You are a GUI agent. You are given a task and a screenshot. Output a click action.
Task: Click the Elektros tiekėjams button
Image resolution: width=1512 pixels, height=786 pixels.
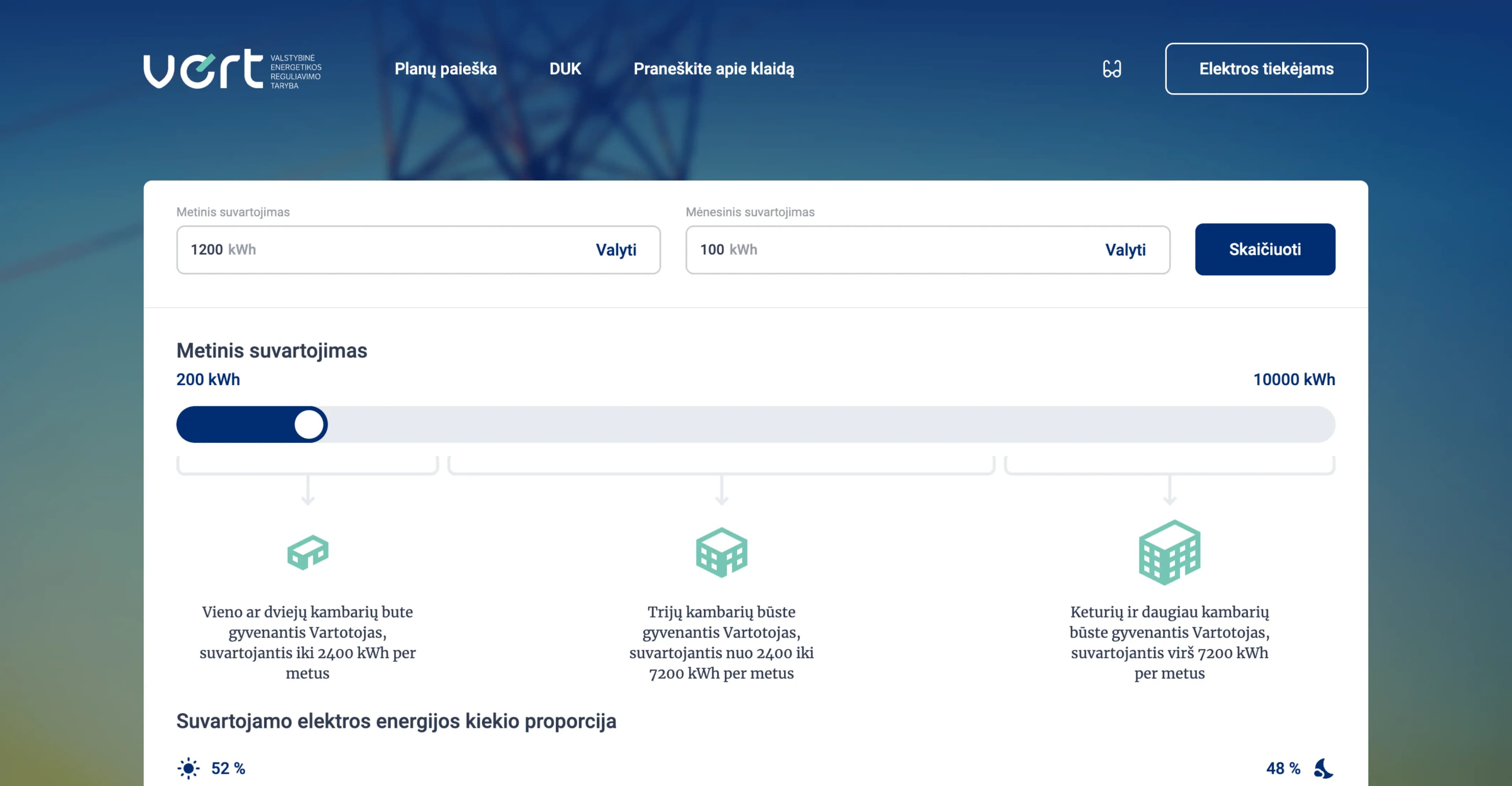point(1266,69)
